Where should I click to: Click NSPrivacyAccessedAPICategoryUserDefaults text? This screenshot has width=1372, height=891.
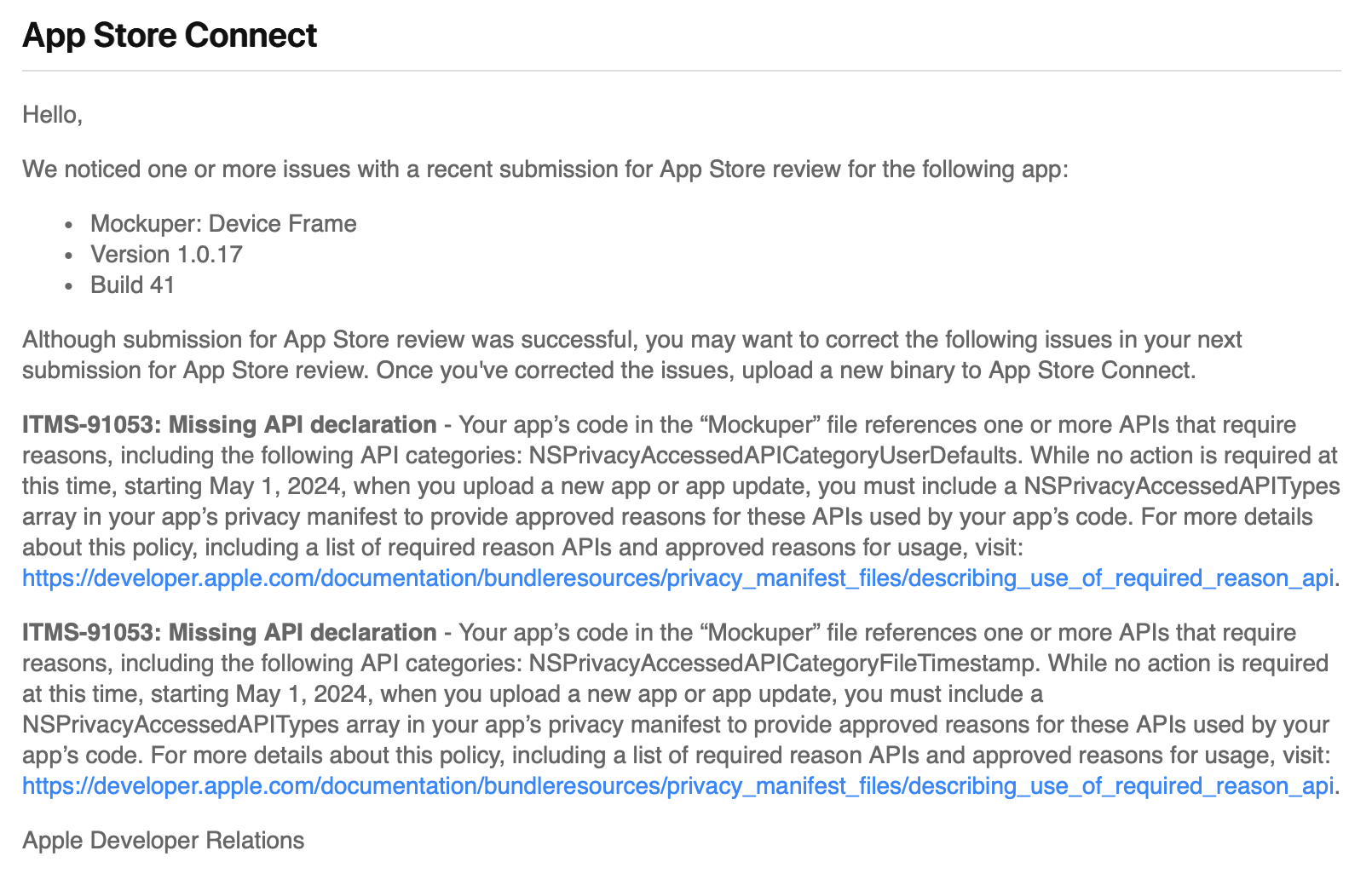tap(773, 456)
